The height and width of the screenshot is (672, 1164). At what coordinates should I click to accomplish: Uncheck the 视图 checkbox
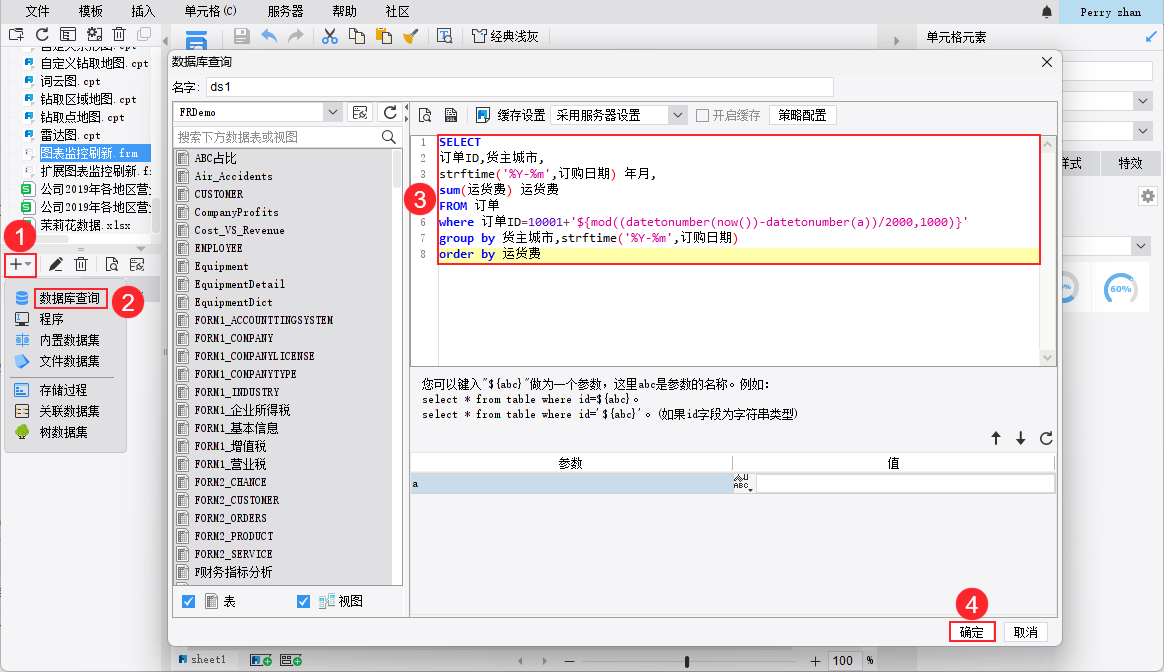(303, 601)
